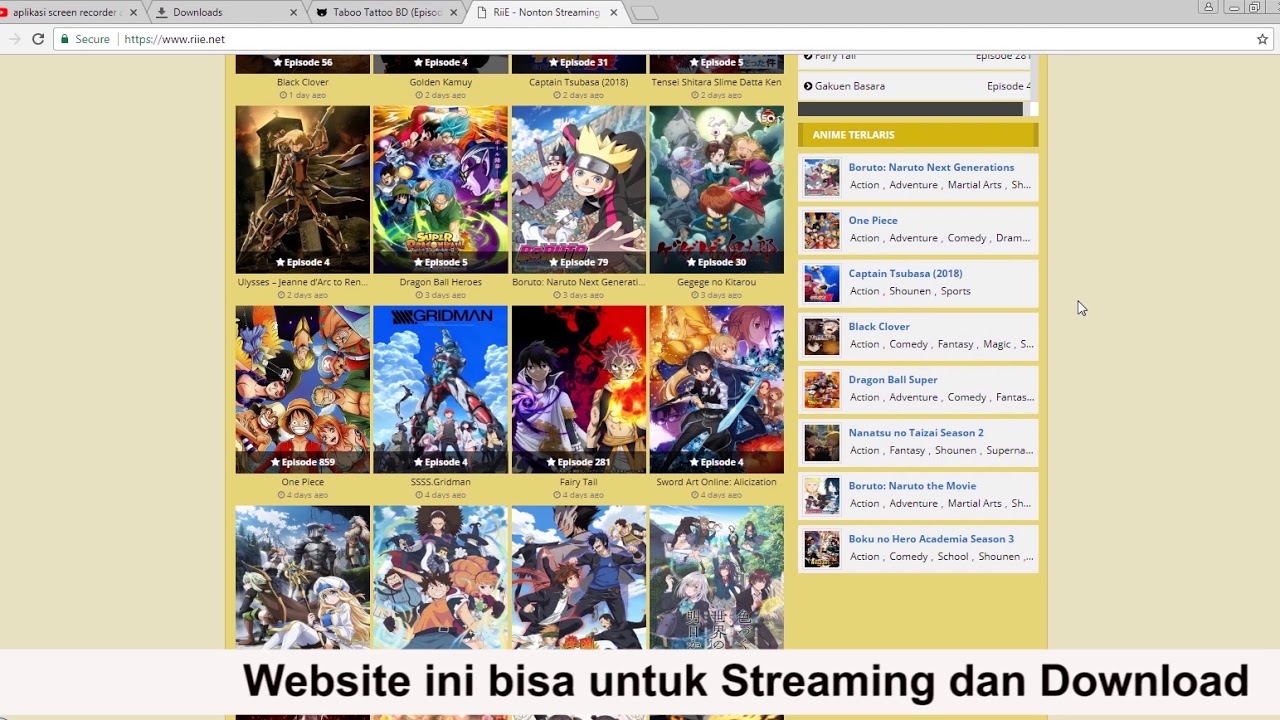The image size is (1280, 720).
Task: Click the One Piece thumbnail in Anime Terlaris
Action: point(822,230)
